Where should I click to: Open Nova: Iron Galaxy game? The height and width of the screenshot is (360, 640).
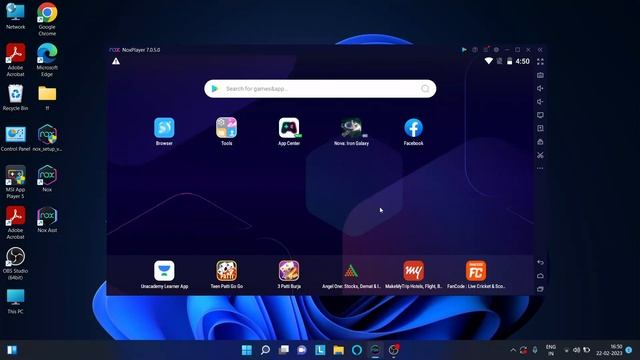pyautogui.click(x=351, y=128)
